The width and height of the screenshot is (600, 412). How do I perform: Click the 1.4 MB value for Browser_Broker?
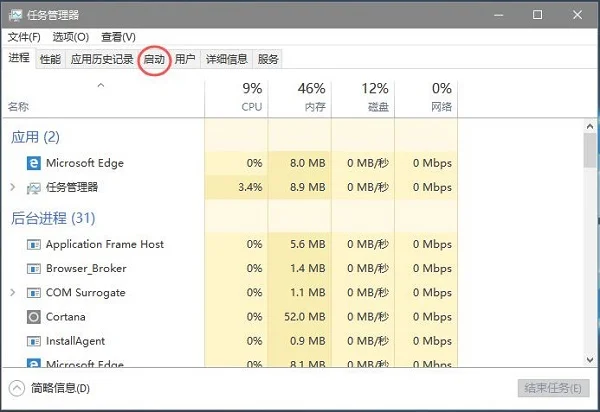point(308,269)
